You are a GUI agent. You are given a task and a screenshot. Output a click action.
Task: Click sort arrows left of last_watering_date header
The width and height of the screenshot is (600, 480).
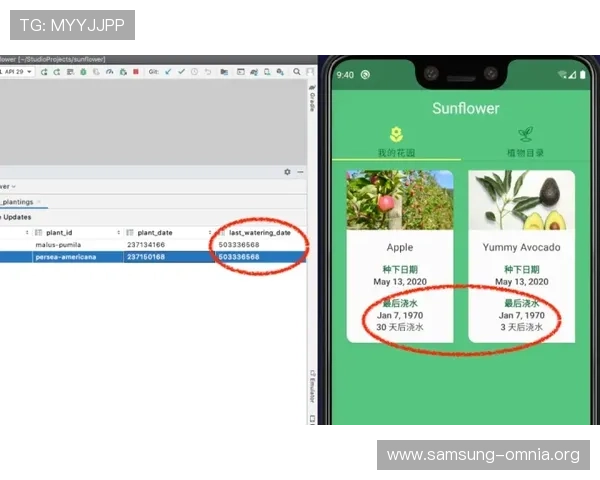click(210, 232)
